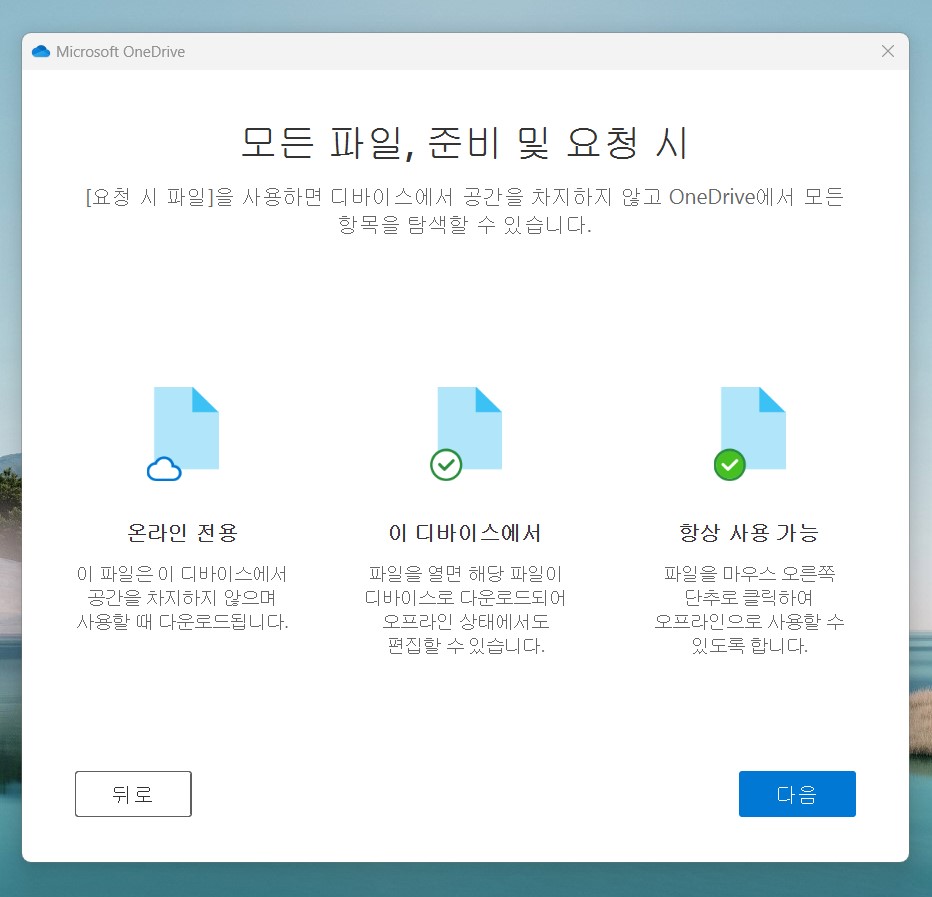Click the text 이 파일은 이 디바이스에서 공간을 차지하지 않으며
The image size is (932, 897).
[x=182, y=586]
